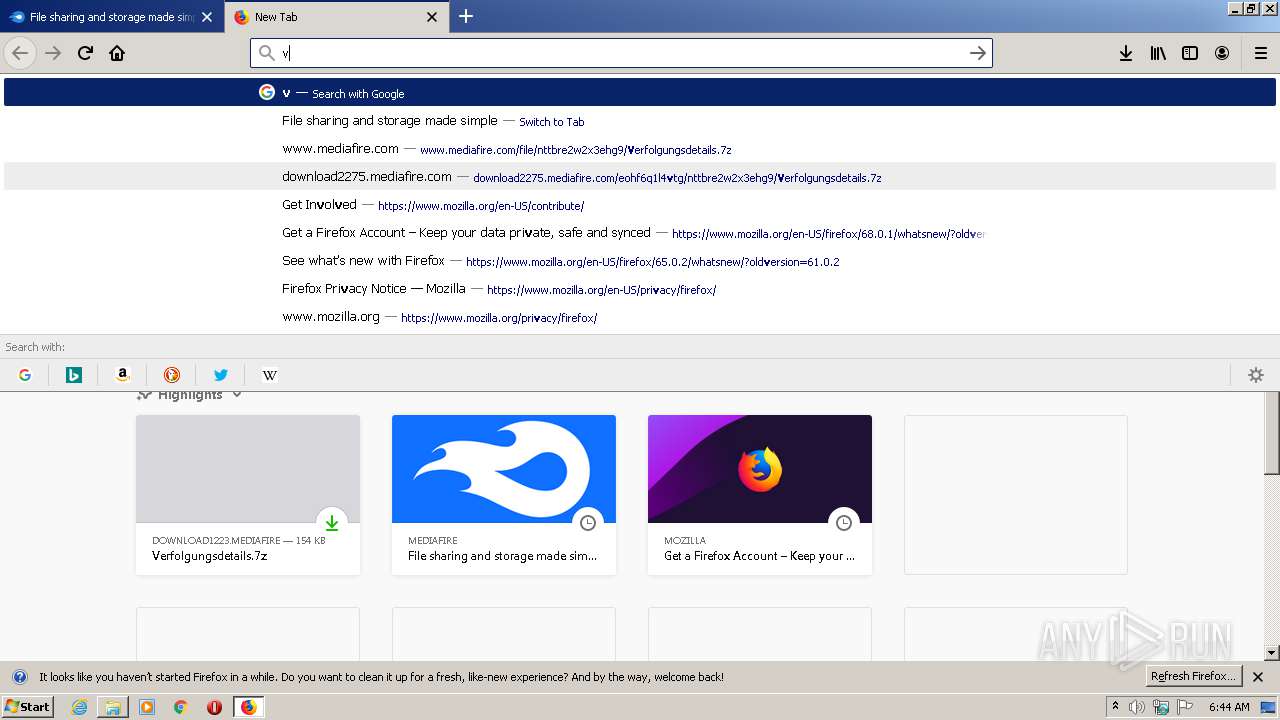The image size is (1280, 720).
Task: Open MediaFire File sharing highlight card
Action: click(x=504, y=495)
